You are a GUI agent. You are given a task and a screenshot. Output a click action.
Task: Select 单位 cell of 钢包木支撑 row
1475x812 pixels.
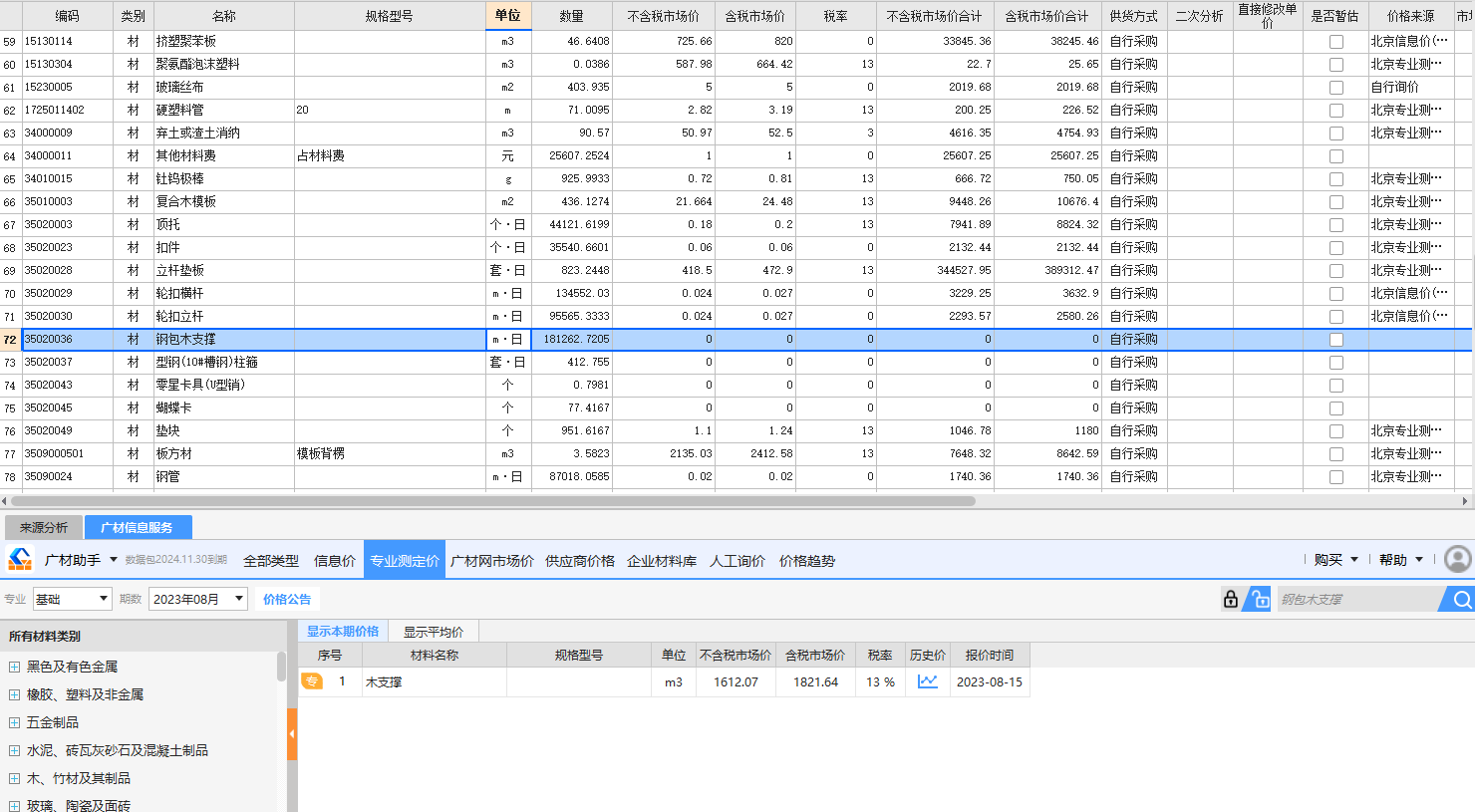(508, 340)
